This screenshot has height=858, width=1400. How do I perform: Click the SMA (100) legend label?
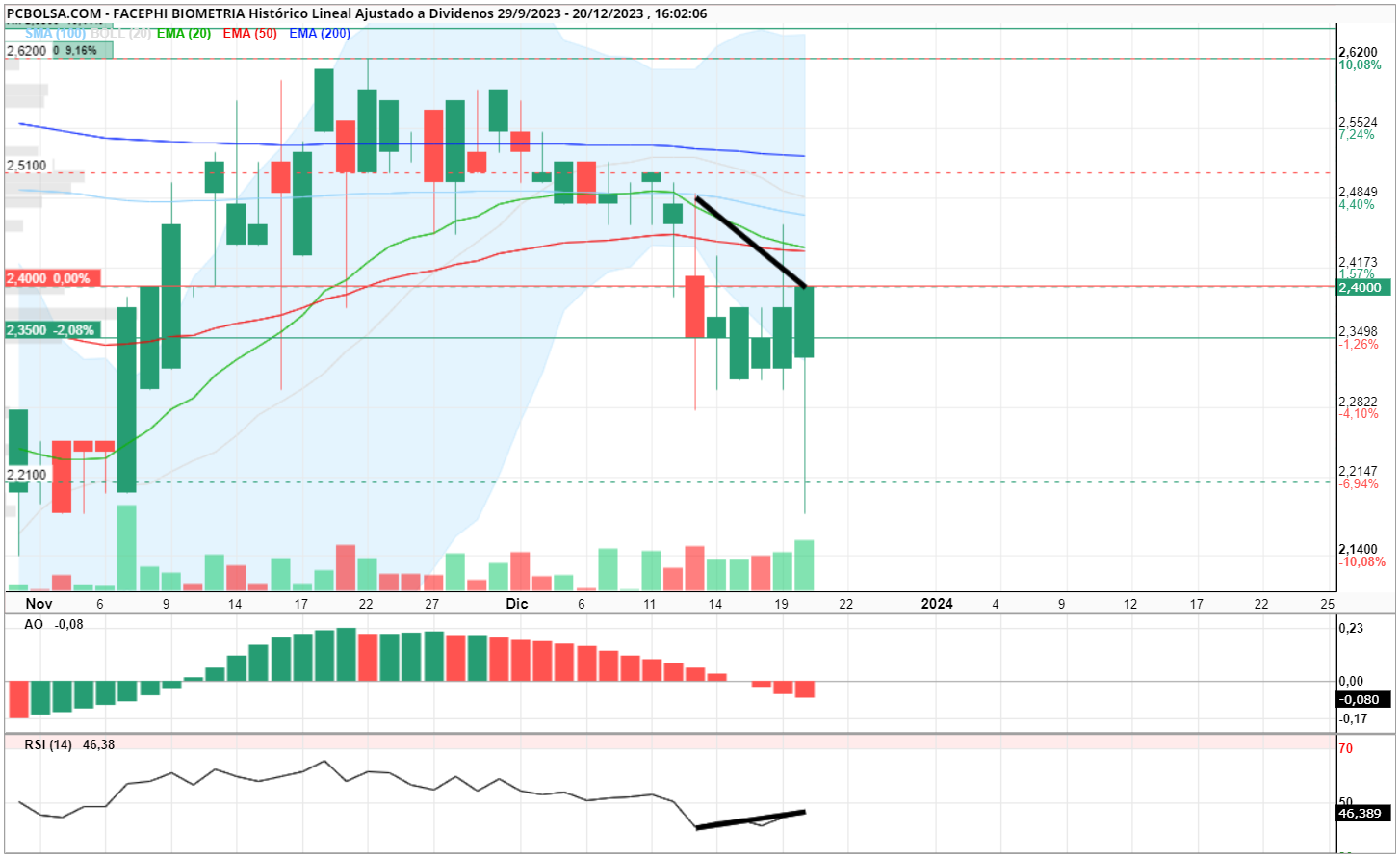coord(56,33)
